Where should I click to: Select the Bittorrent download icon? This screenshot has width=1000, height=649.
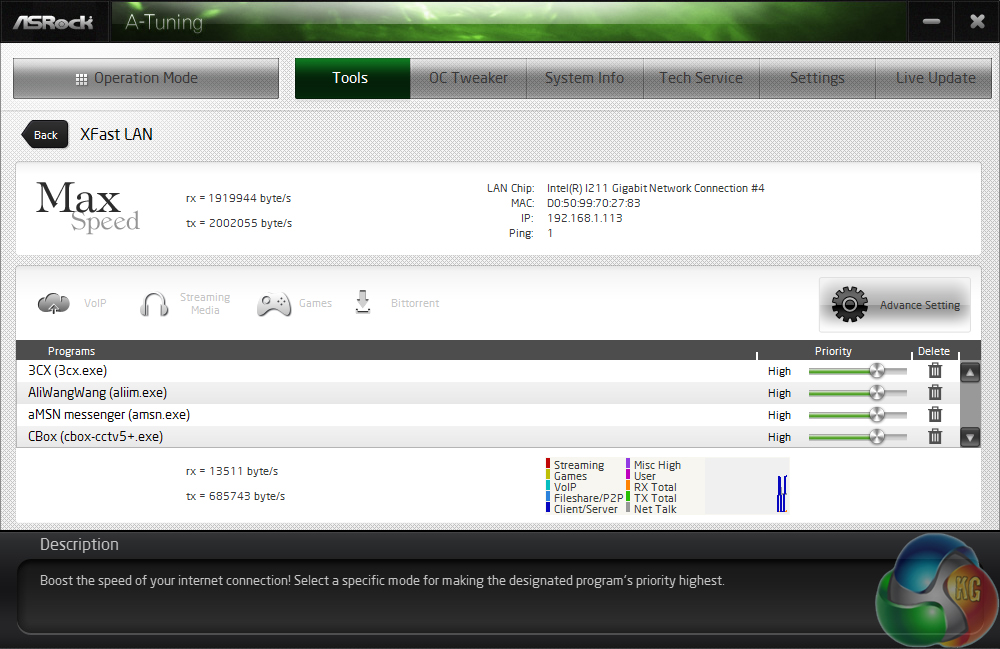coord(362,302)
